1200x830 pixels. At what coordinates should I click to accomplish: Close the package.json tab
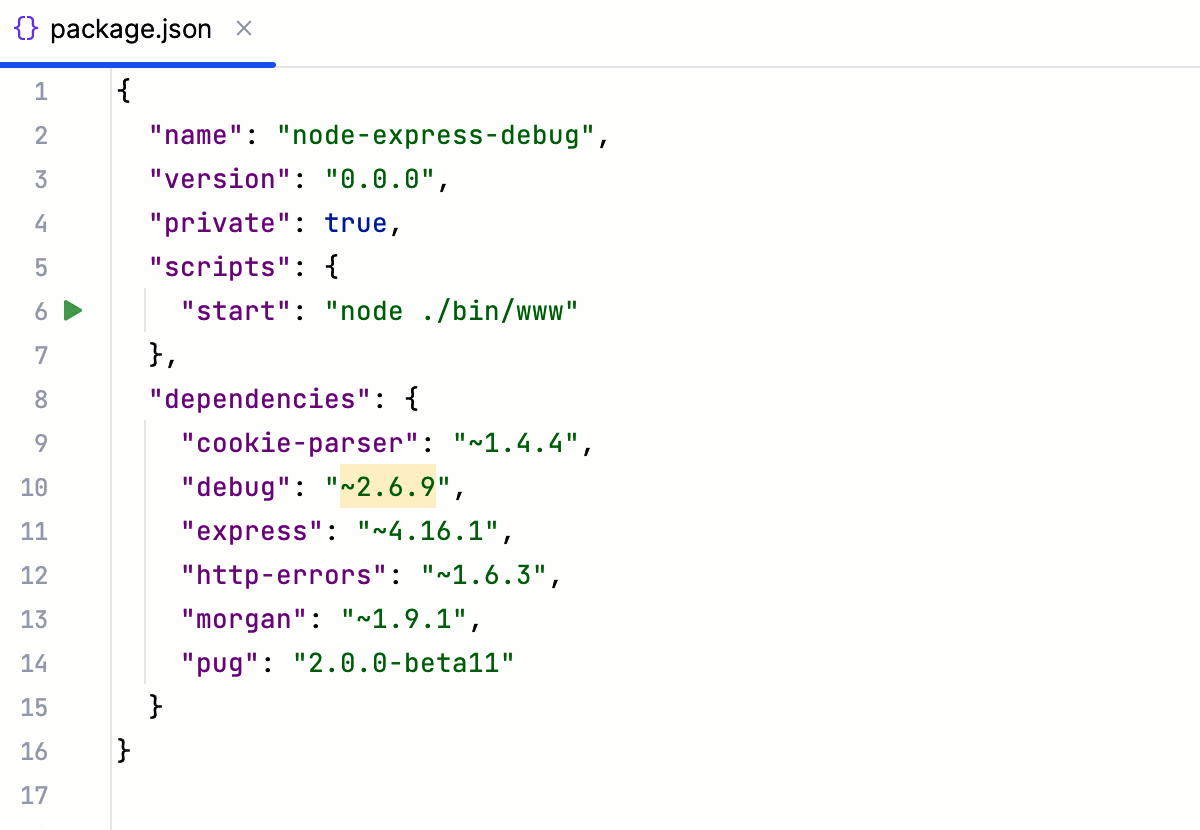pos(244,29)
